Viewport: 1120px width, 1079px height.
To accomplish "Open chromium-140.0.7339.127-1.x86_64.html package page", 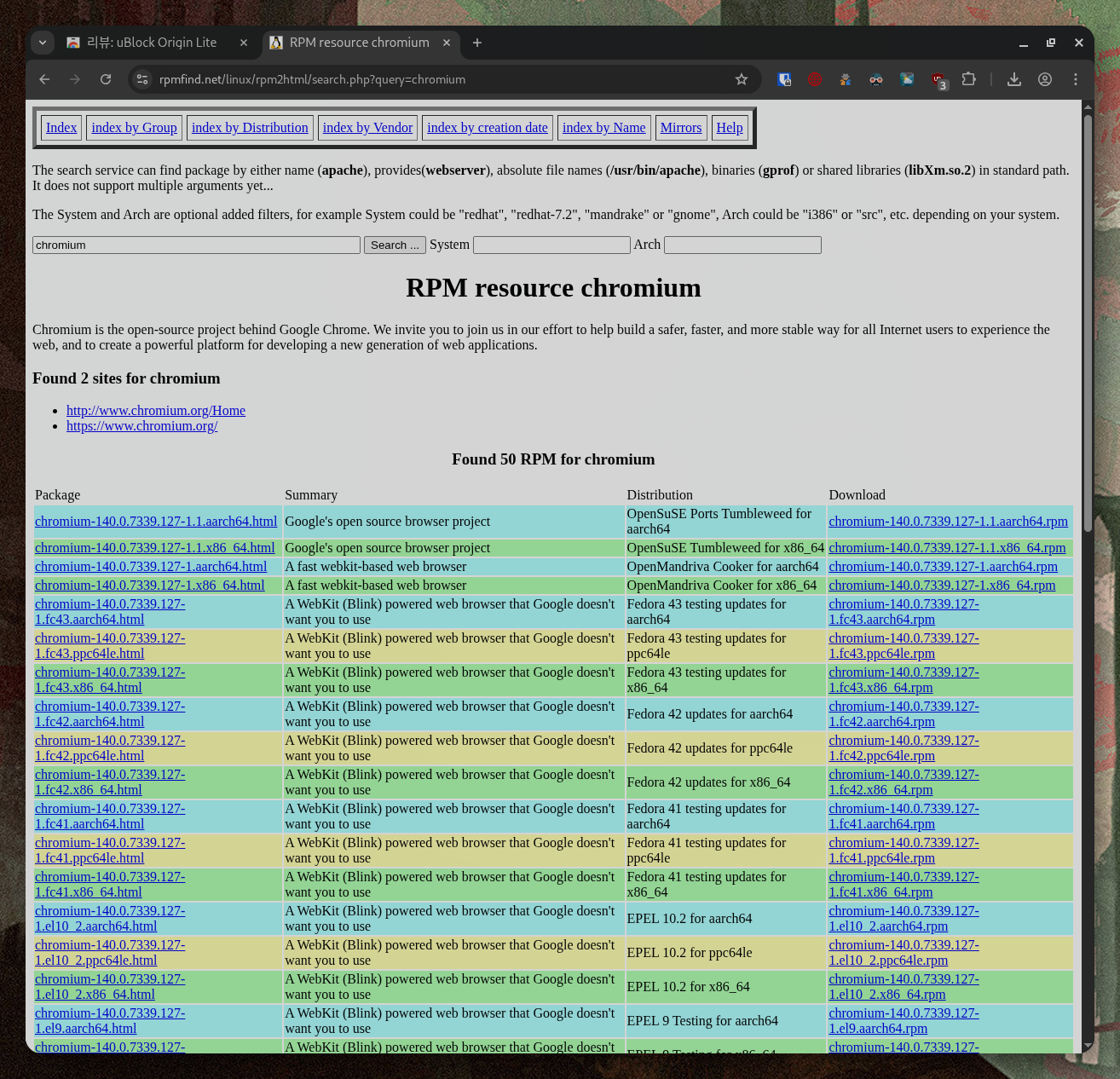I will tap(150, 586).
